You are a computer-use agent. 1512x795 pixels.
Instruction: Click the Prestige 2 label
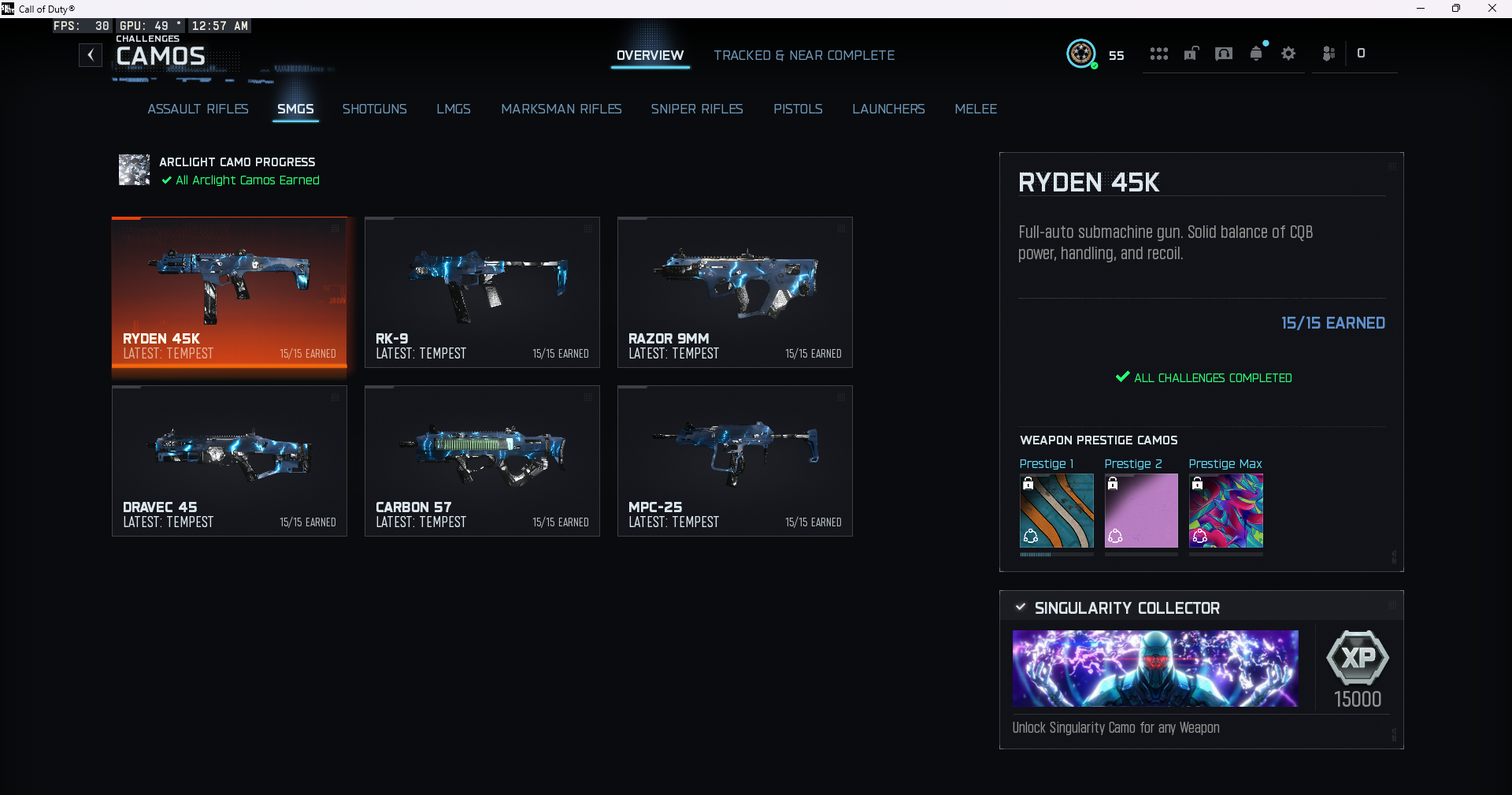pyautogui.click(x=1133, y=464)
